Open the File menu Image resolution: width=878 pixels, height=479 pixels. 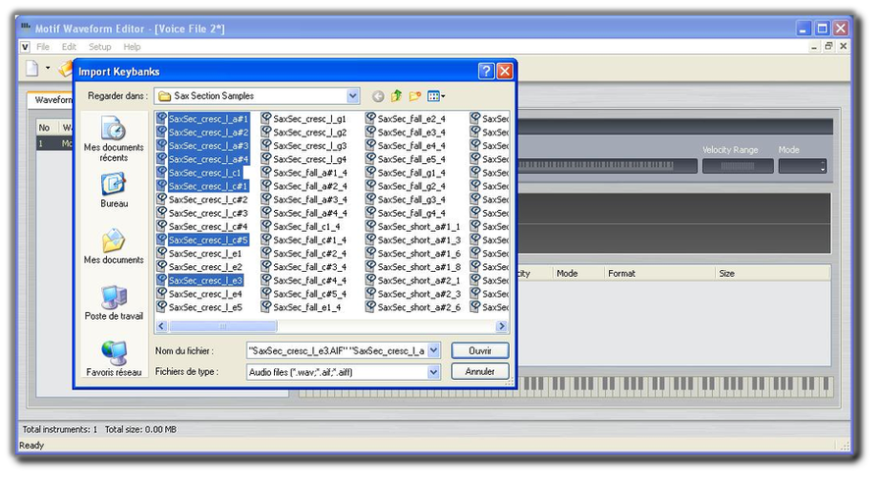(x=43, y=47)
